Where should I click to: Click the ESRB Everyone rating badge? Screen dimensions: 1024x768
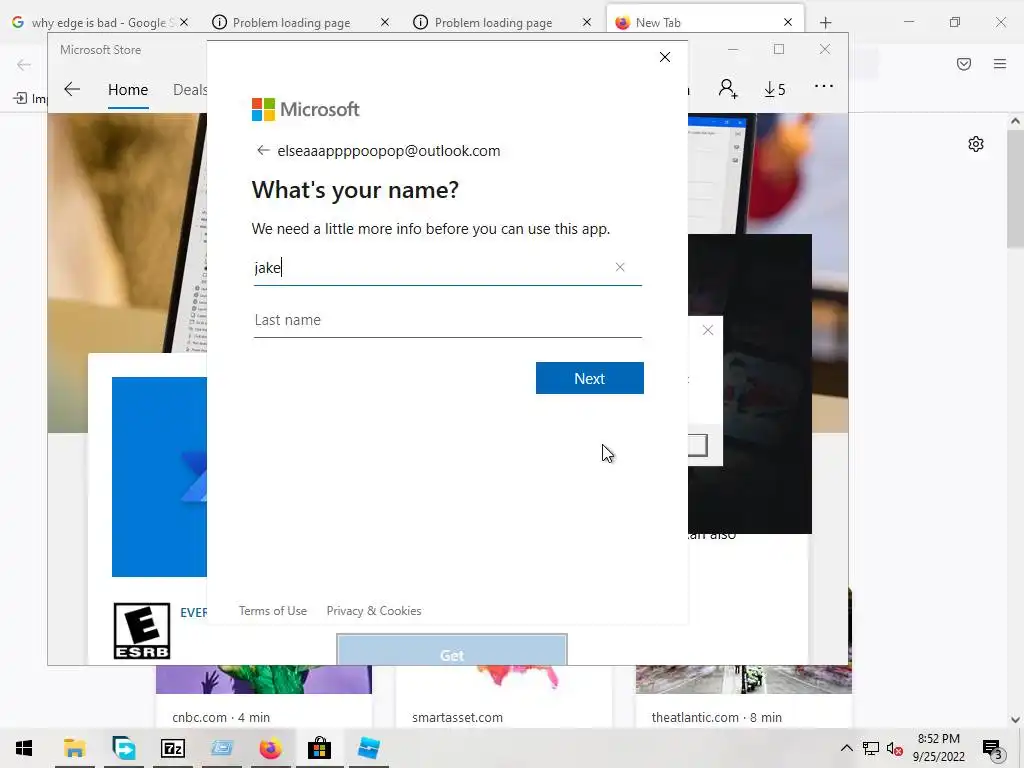142,631
